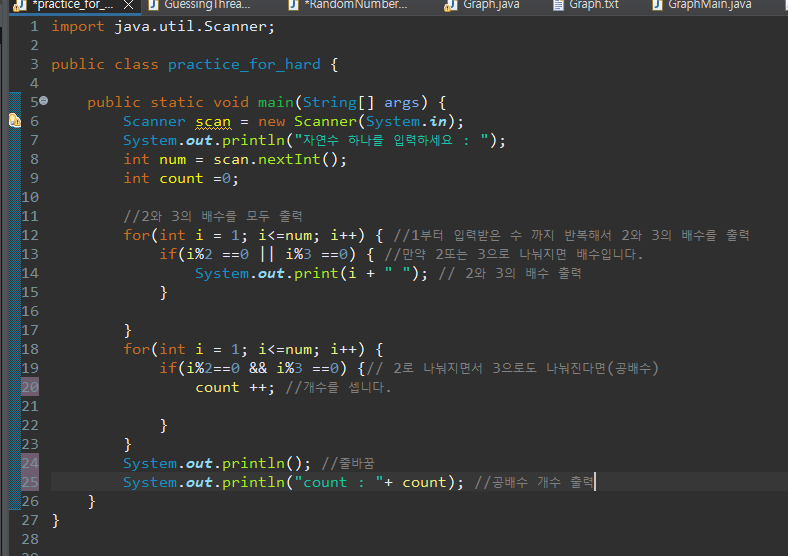Click the 'main' method name

coord(275,103)
